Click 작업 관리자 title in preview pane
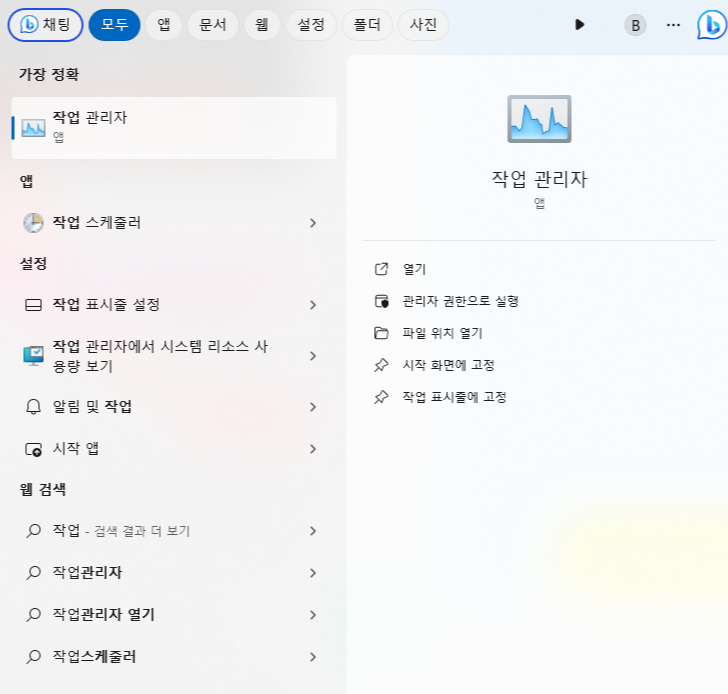 pyautogui.click(x=539, y=179)
